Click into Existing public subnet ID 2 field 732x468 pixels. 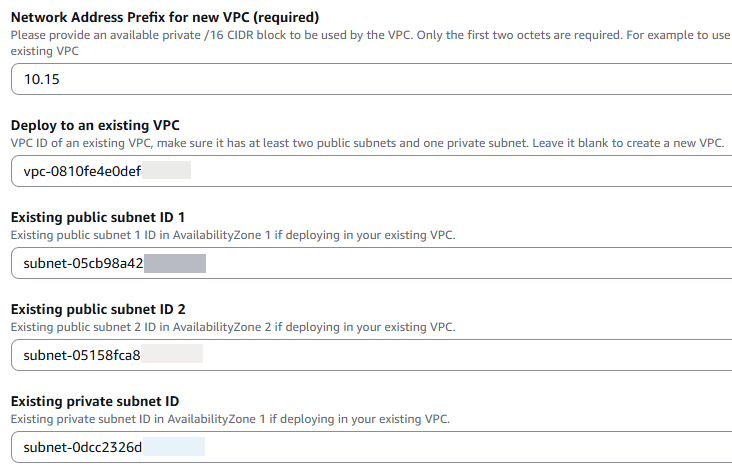coord(450,354)
